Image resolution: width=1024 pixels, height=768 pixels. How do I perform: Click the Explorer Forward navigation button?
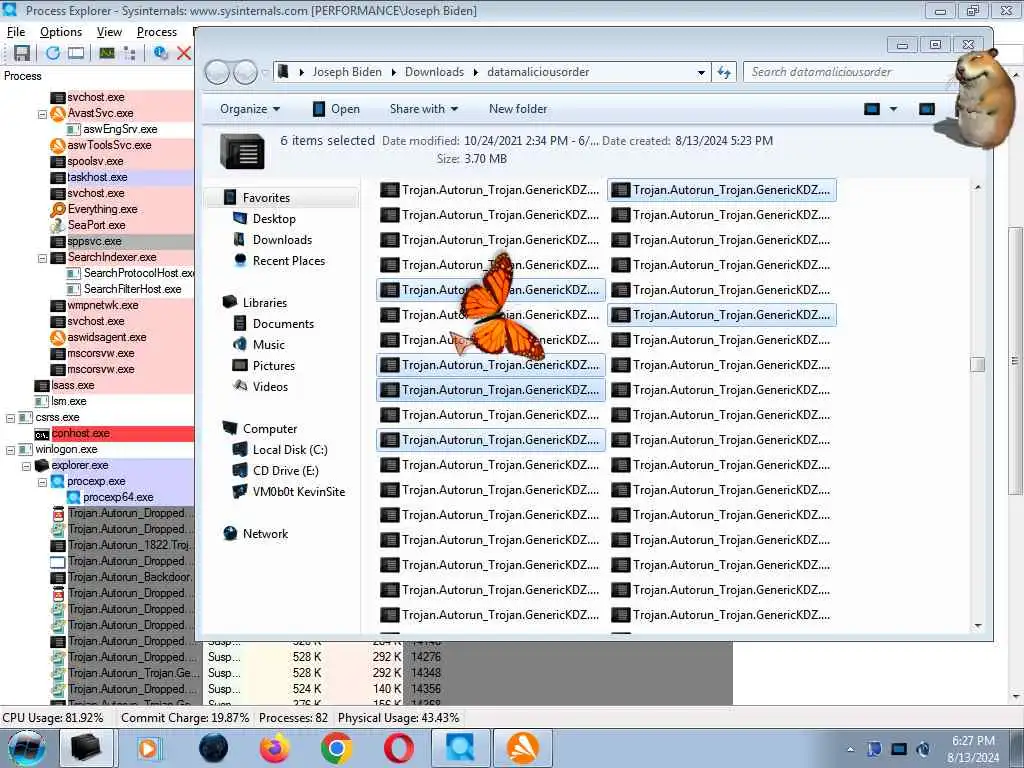coord(246,72)
